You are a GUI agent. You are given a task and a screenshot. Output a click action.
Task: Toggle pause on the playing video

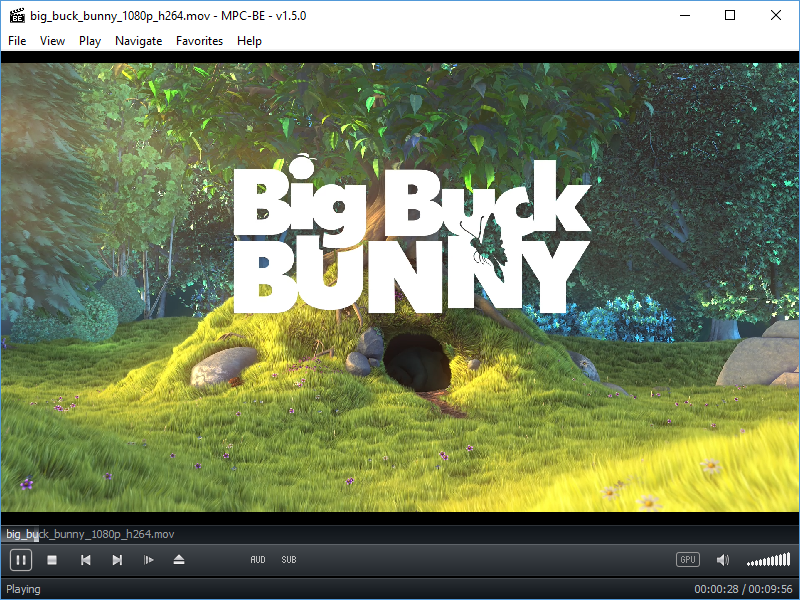(x=20, y=560)
